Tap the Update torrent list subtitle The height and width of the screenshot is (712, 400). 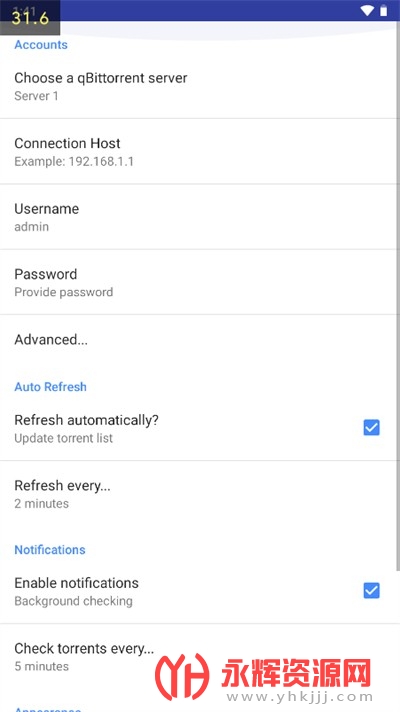(x=64, y=439)
